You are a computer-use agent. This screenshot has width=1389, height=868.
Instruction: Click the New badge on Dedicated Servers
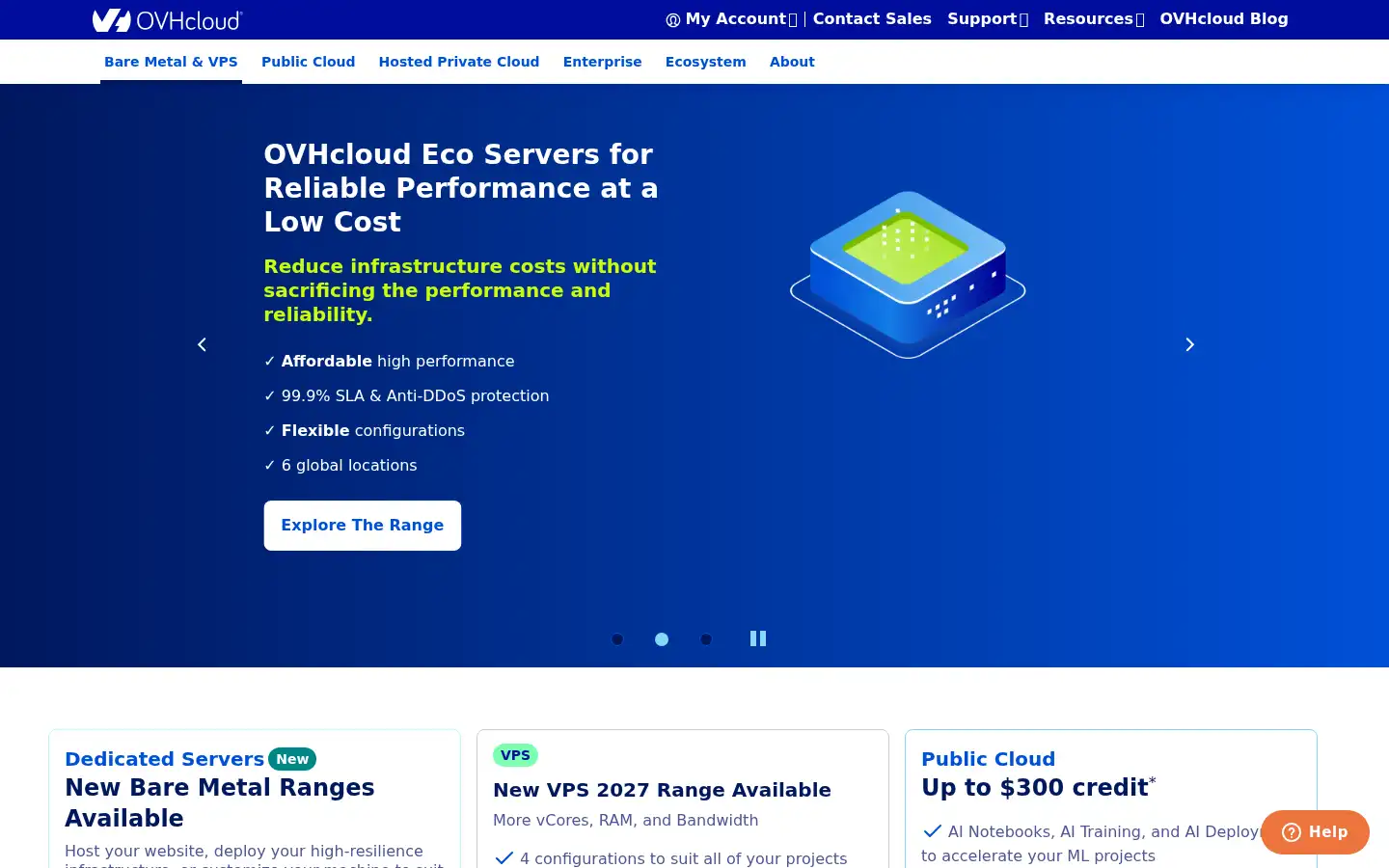292,759
